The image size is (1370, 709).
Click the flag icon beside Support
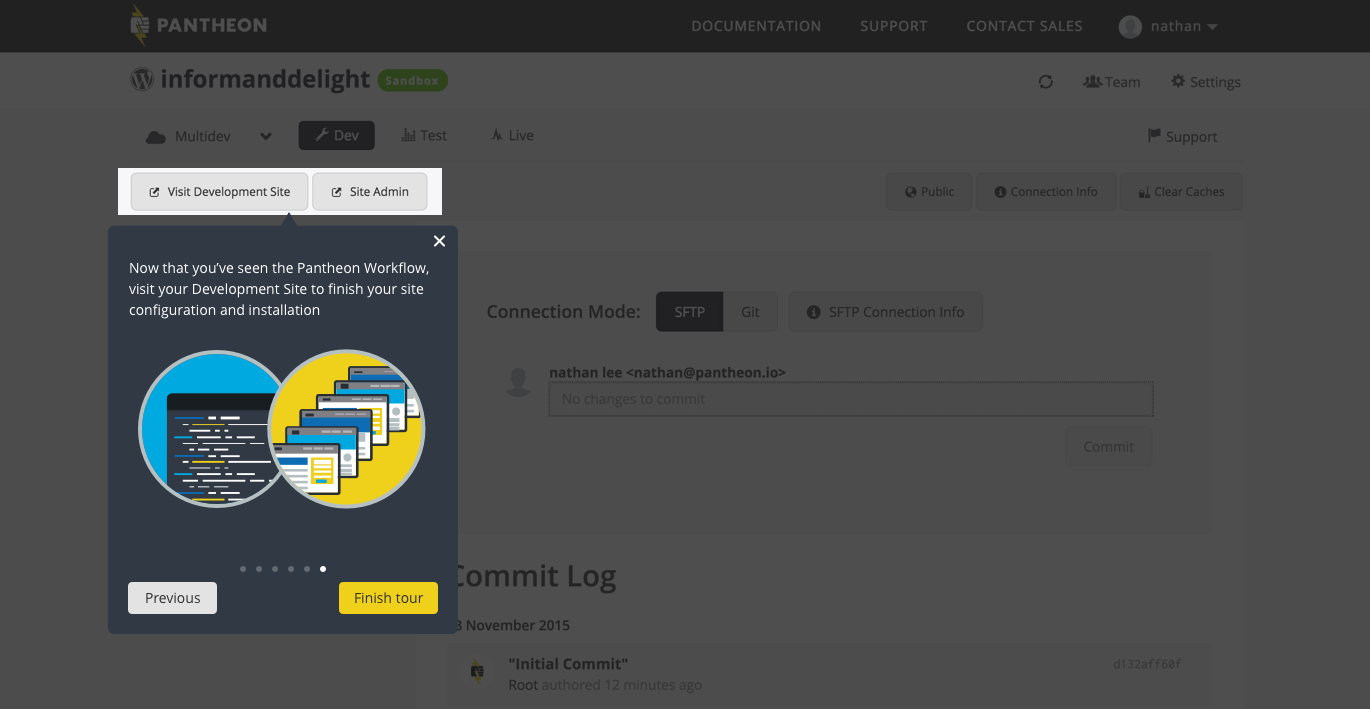[x=1155, y=137]
